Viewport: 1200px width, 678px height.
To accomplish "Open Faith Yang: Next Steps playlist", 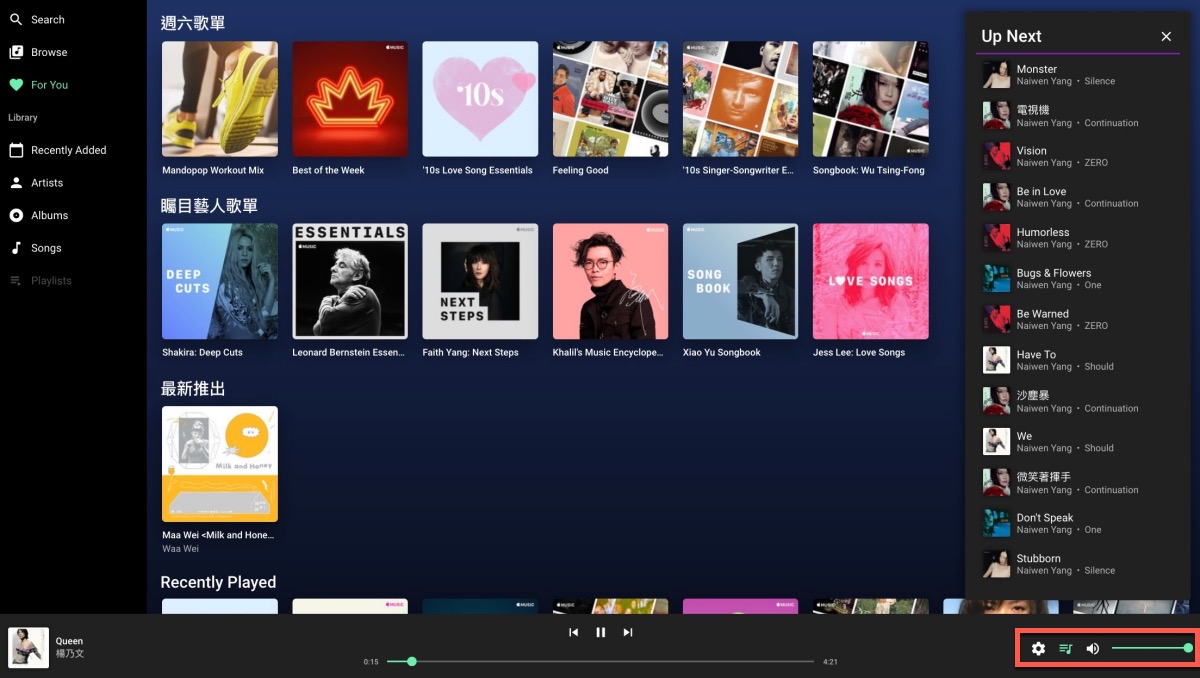I will click(480, 281).
